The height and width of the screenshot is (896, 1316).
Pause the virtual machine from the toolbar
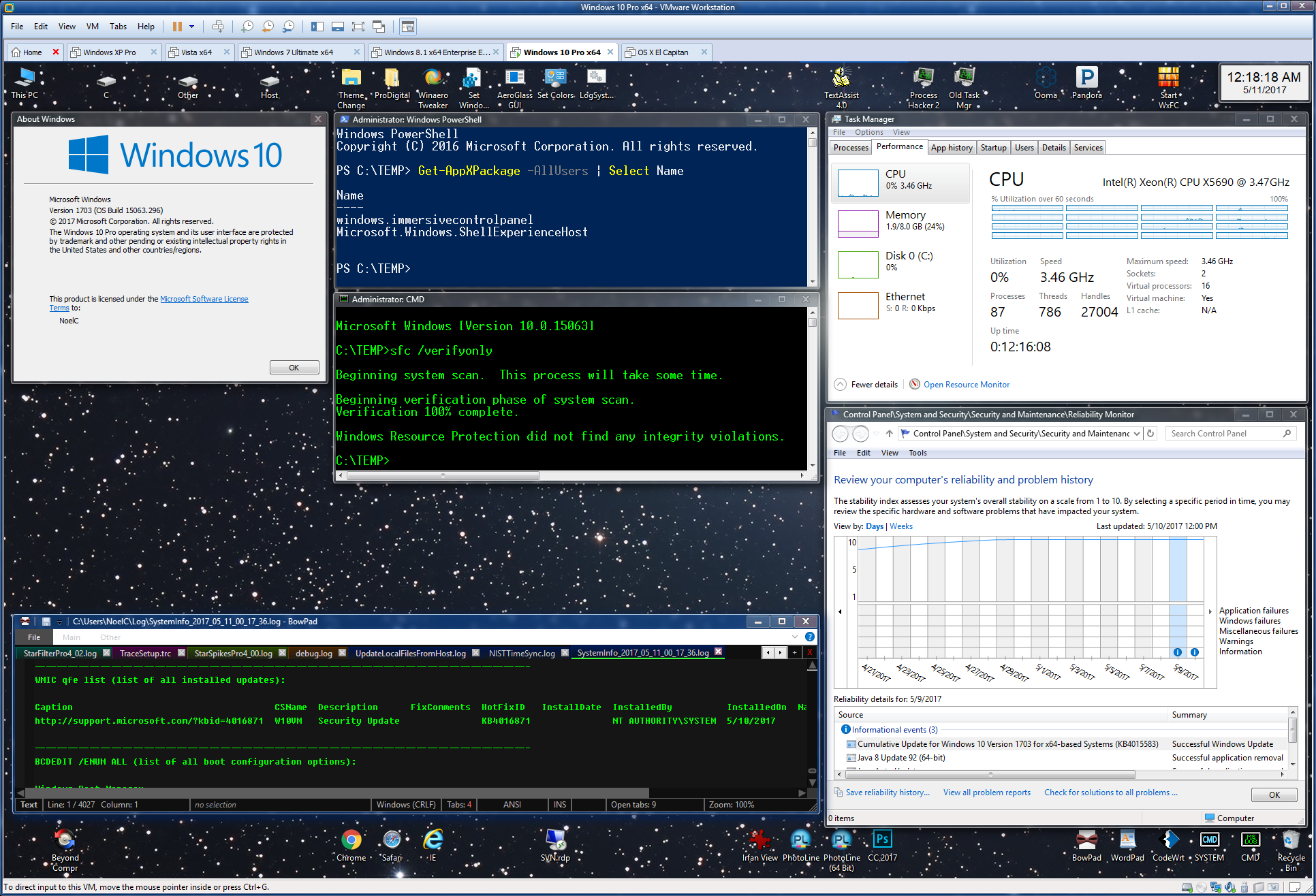[177, 27]
